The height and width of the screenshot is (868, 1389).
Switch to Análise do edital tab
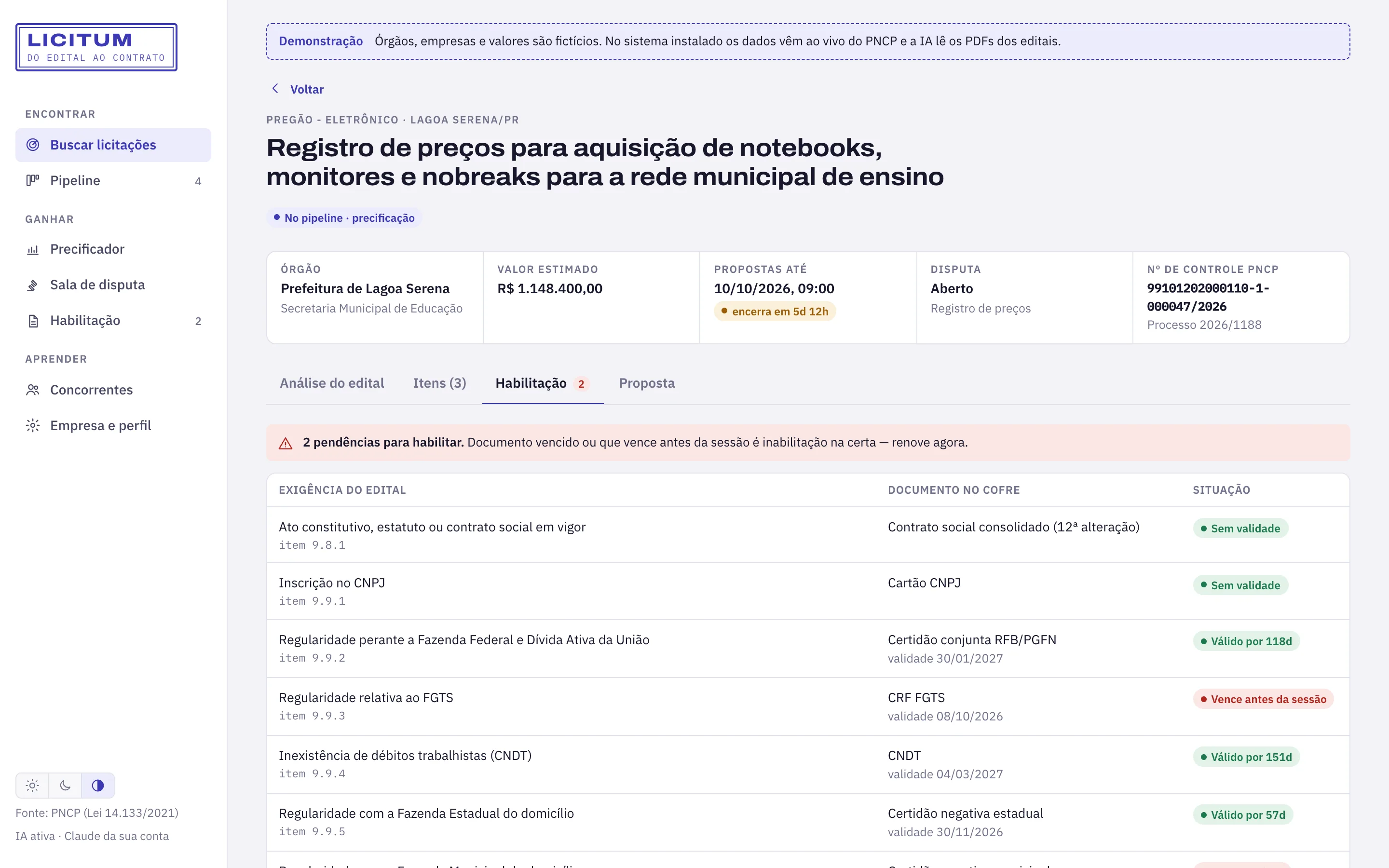point(332,383)
